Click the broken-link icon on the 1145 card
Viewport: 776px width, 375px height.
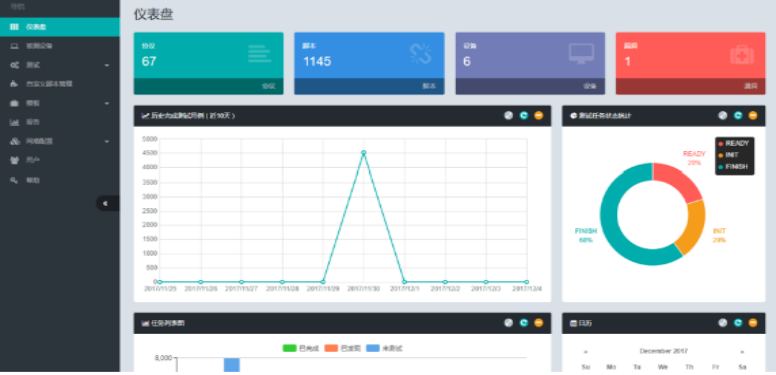[x=420, y=53]
